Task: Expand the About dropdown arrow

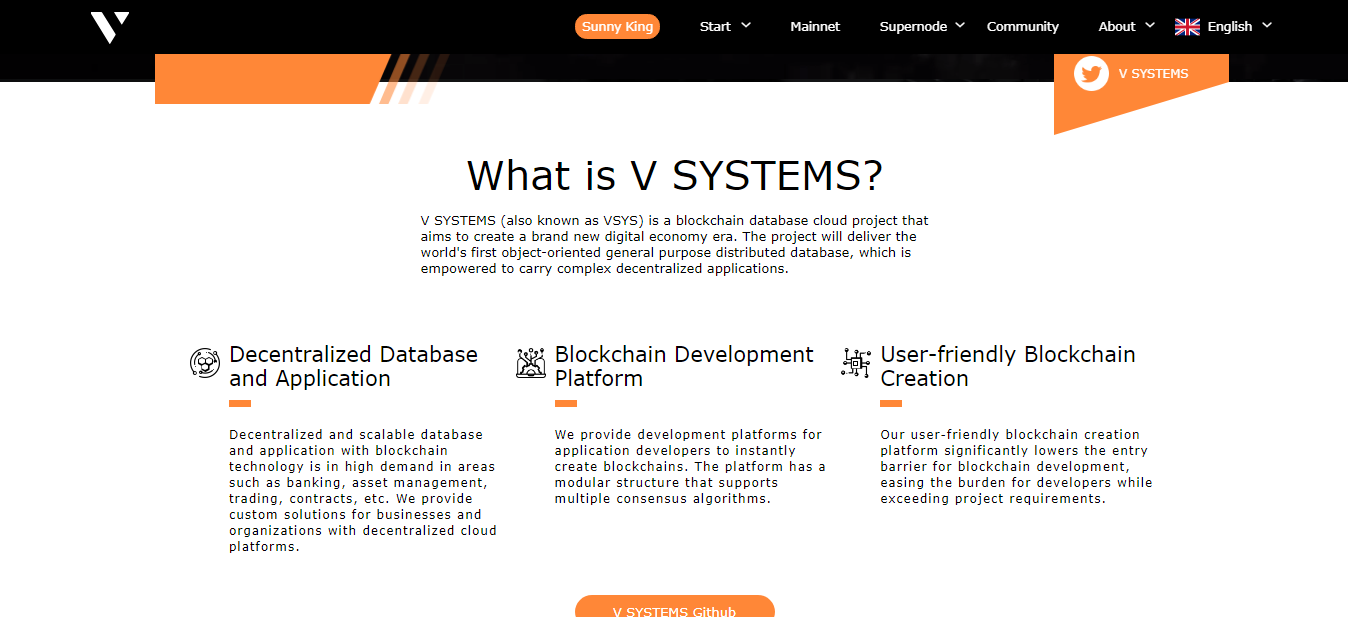Action: (1150, 25)
